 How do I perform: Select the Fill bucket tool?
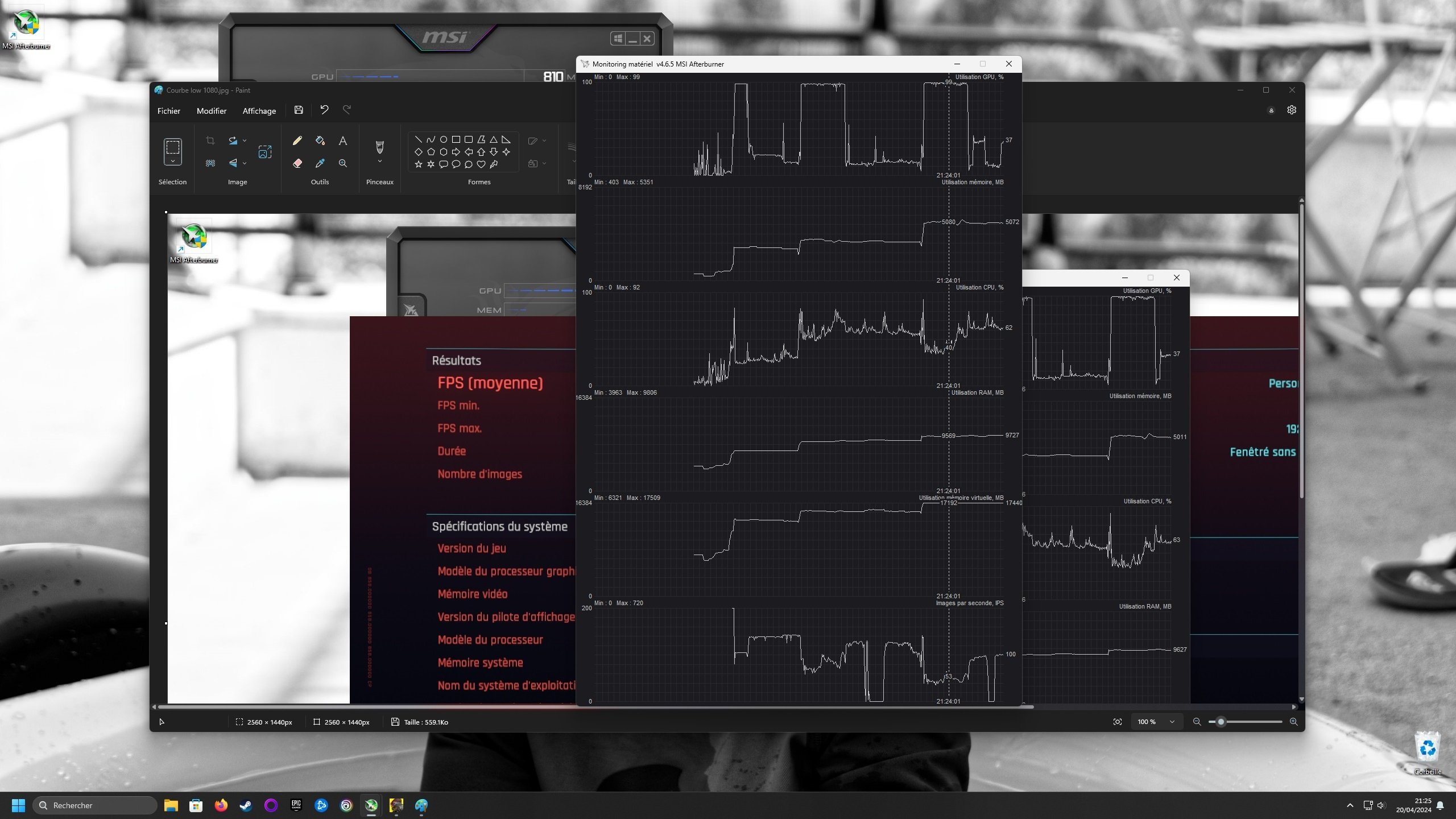coord(320,140)
